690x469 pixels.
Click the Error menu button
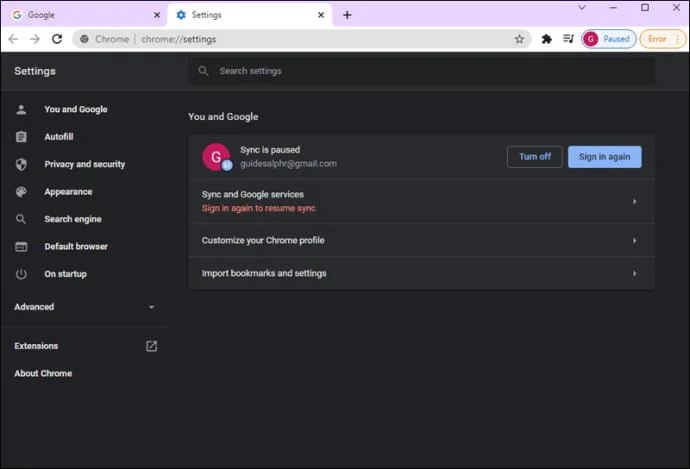tap(663, 39)
